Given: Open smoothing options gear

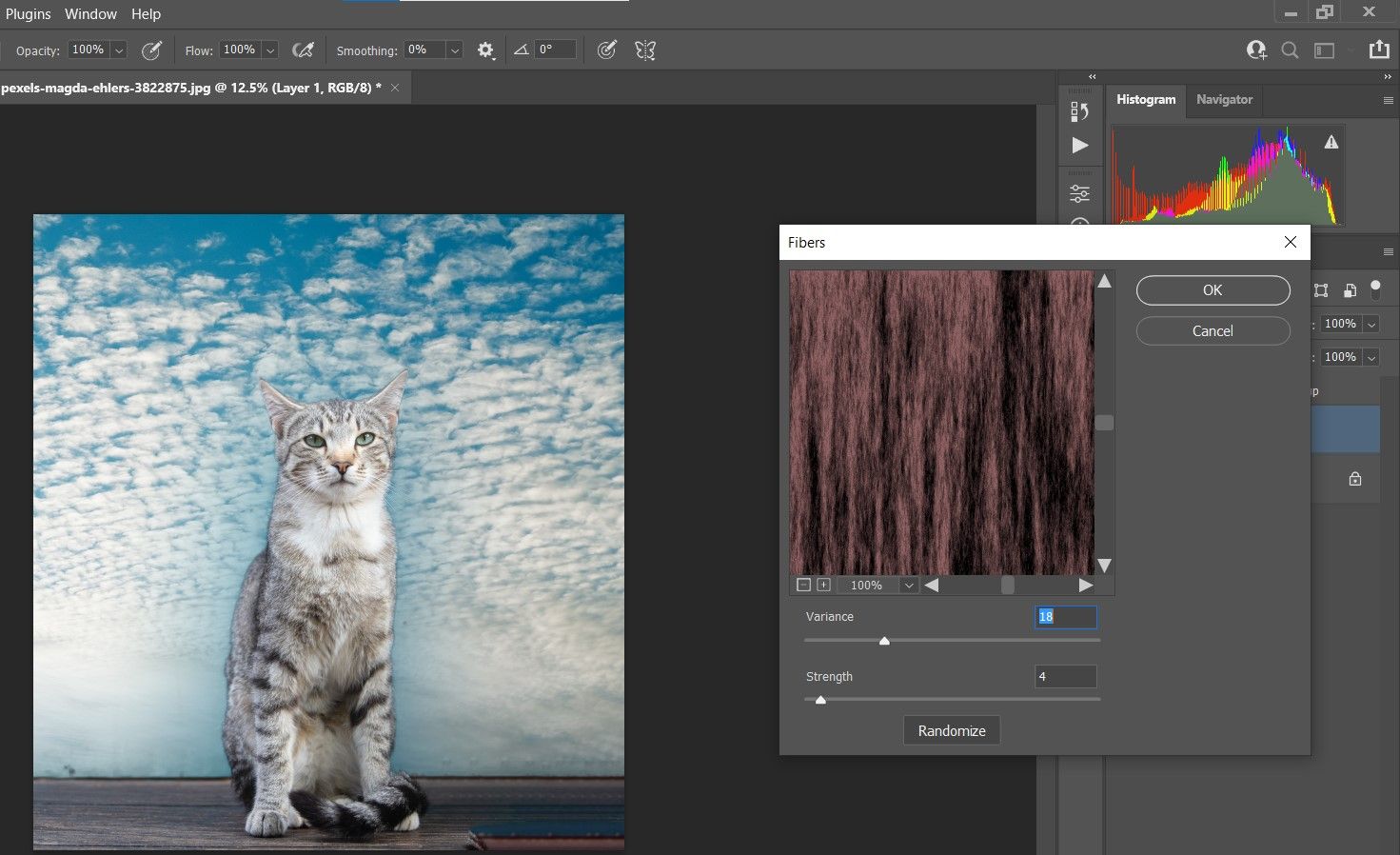Looking at the screenshot, I should 485,50.
